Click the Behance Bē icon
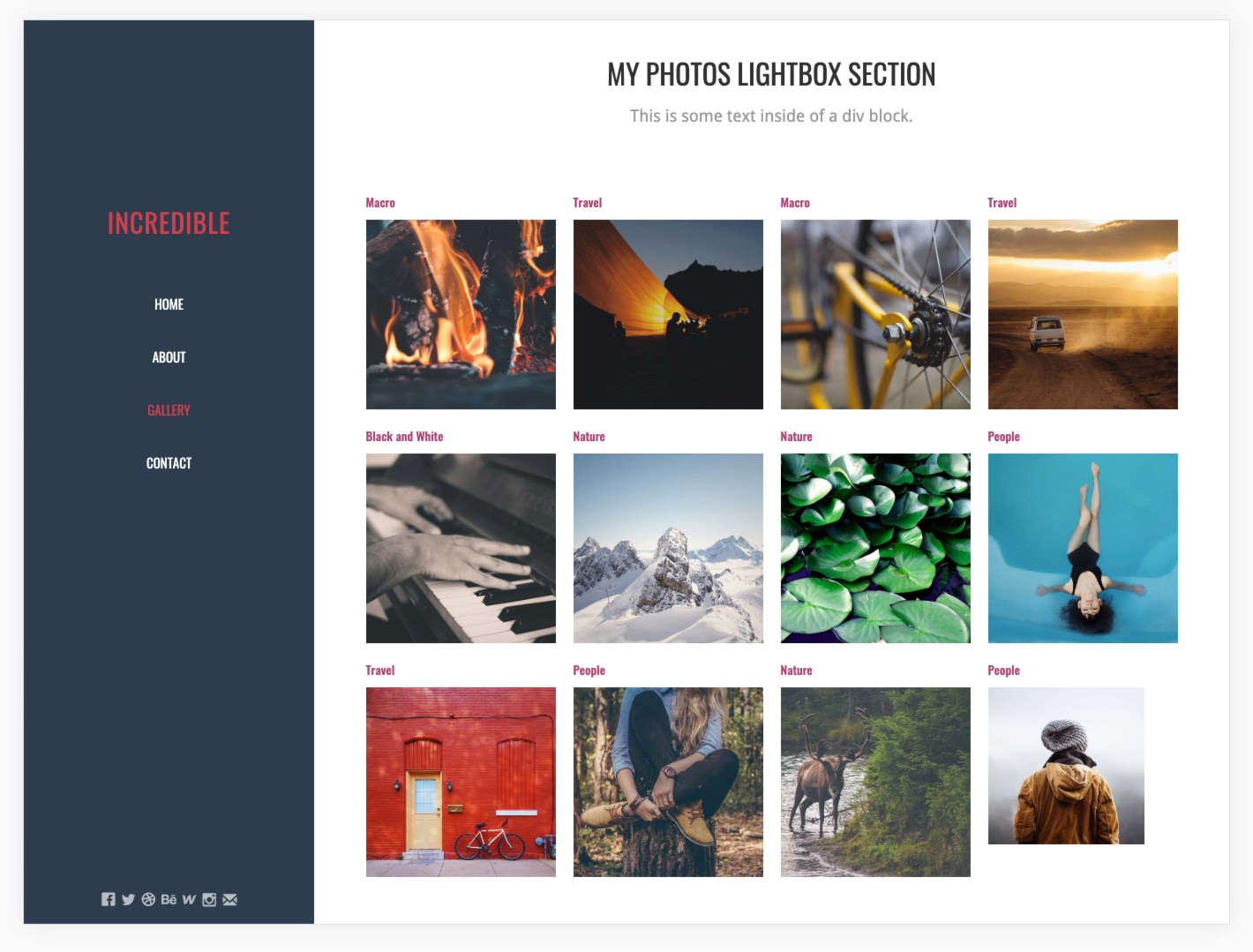This screenshot has height=952, width=1253. point(169,899)
